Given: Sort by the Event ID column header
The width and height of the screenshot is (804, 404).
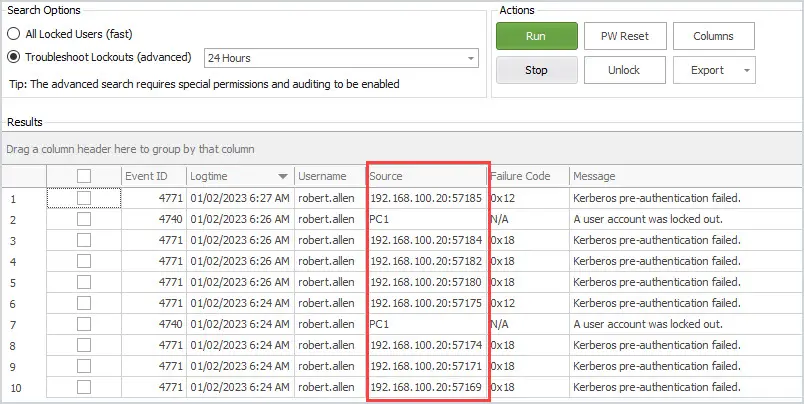Looking at the screenshot, I should (154, 176).
